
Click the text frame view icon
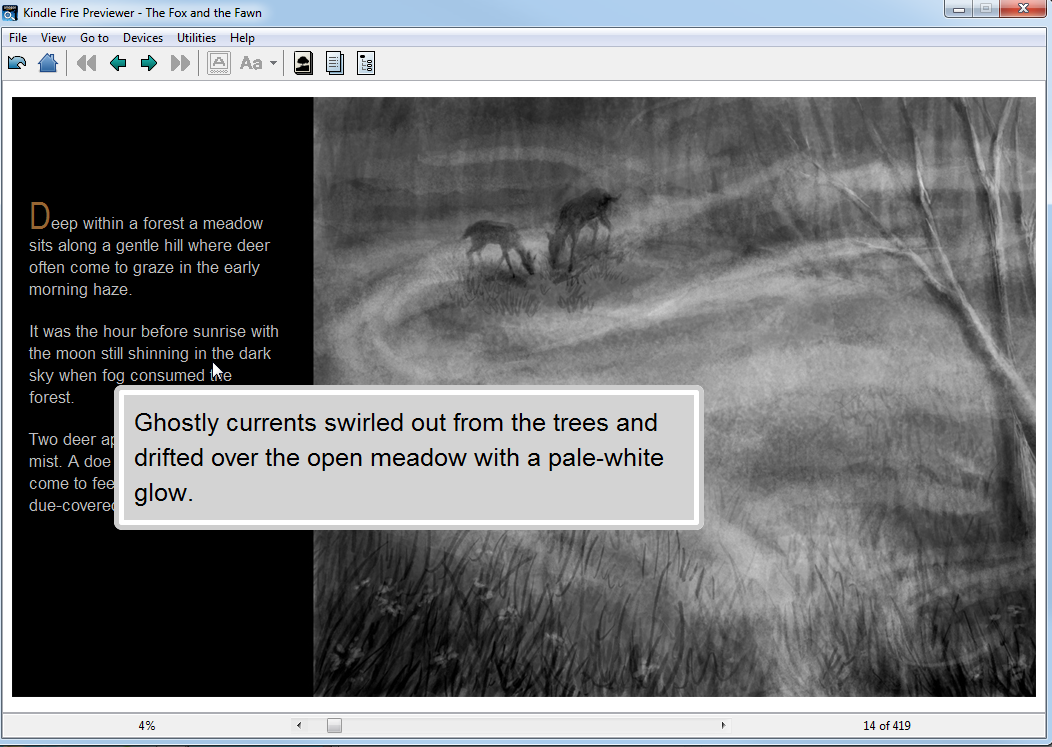click(x=219, y=64)
